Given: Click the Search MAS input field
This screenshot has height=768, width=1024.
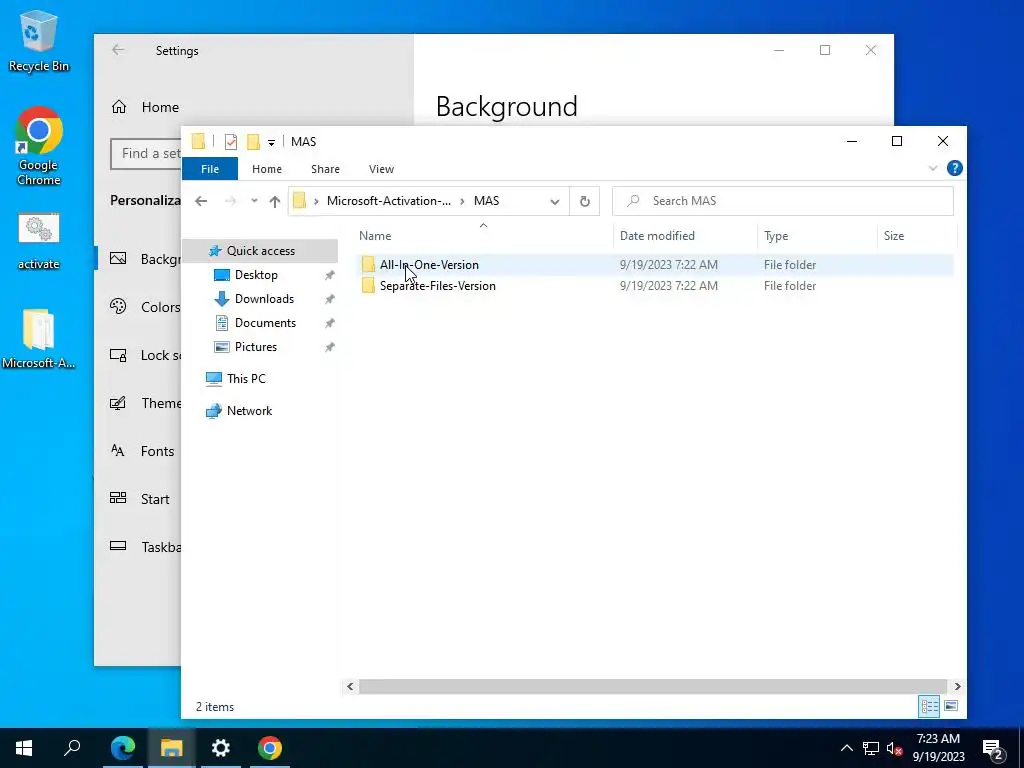Looking at the screenshot, I should pos(782,200).
